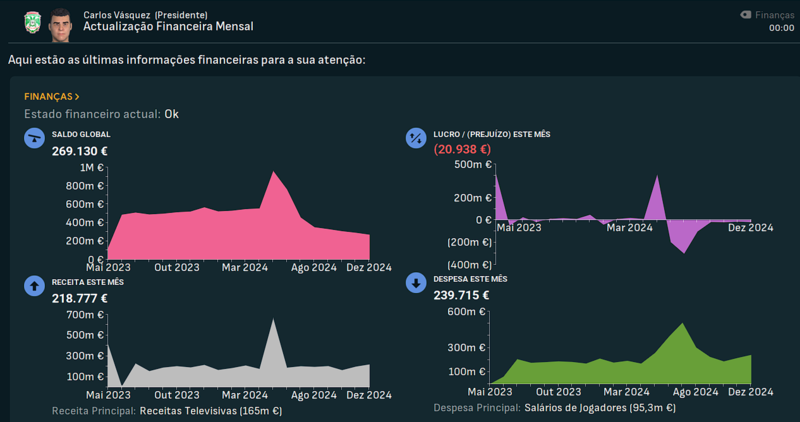Click the purple profit/loss chart
Screen dimensions: 800x422
coord(623,214)
